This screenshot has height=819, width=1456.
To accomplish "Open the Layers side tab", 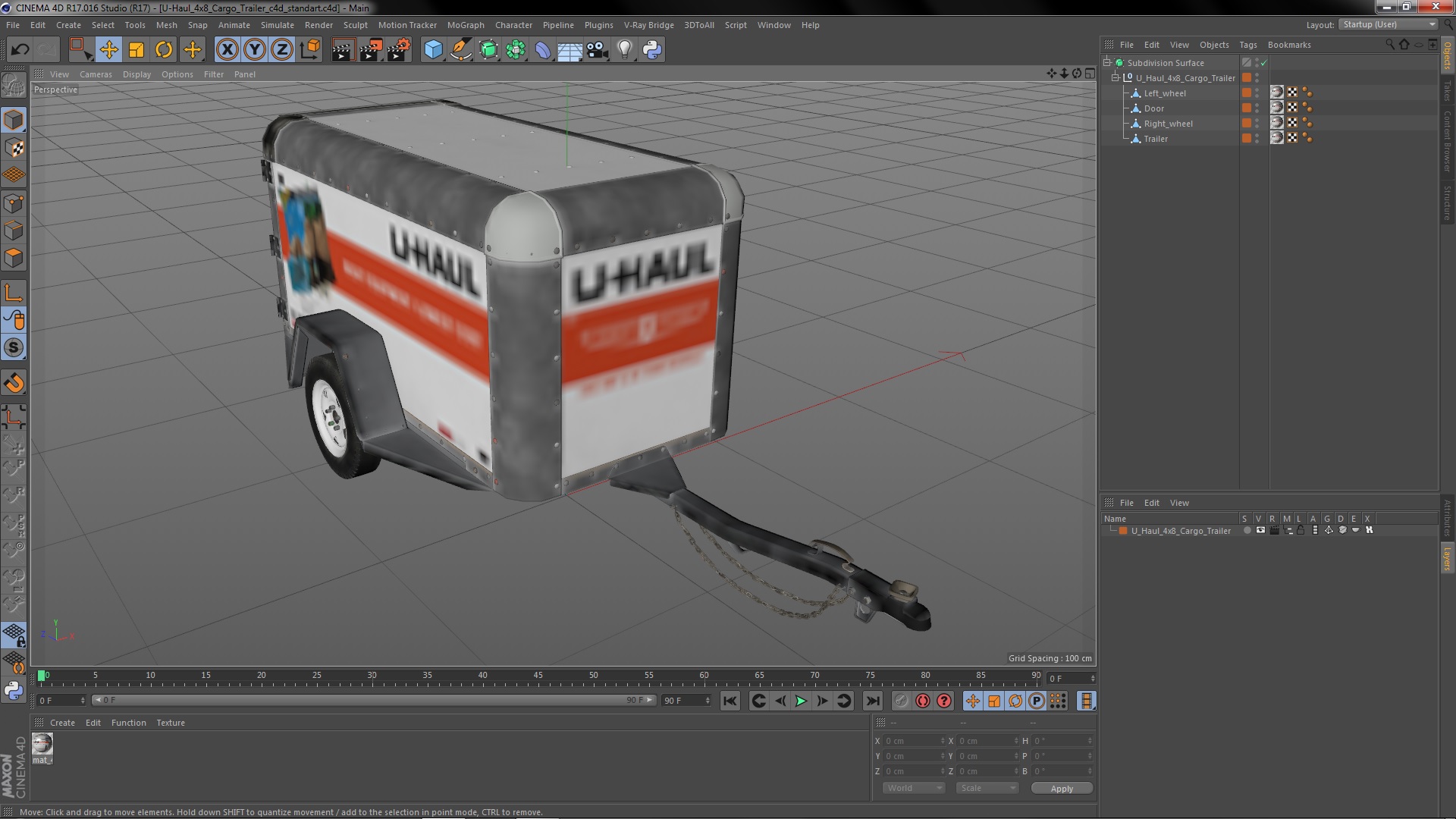I will [1448, 559].
